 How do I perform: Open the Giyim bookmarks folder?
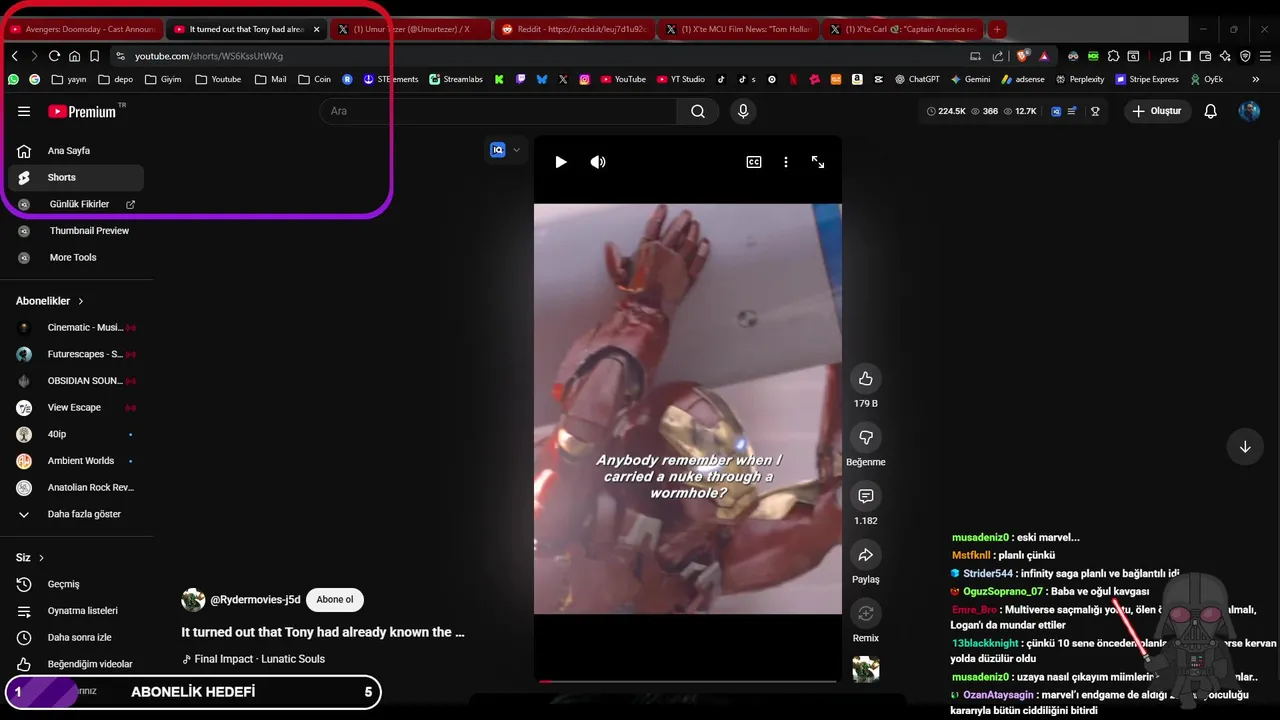click(x=163, y=79)
